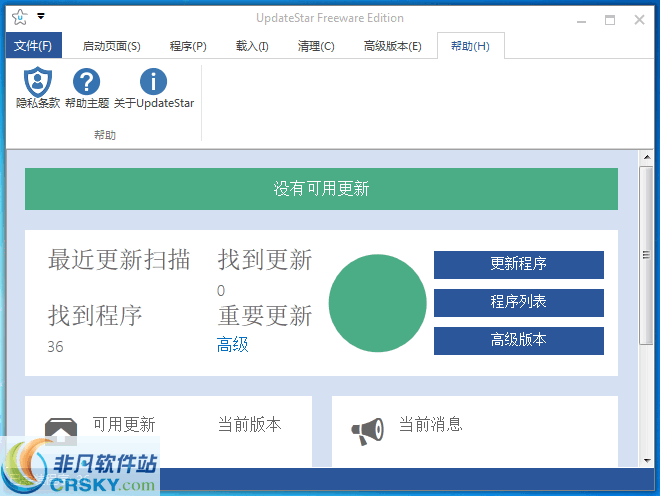
Task: Click the 更新程序 button
Action: (x=519, y=264)
